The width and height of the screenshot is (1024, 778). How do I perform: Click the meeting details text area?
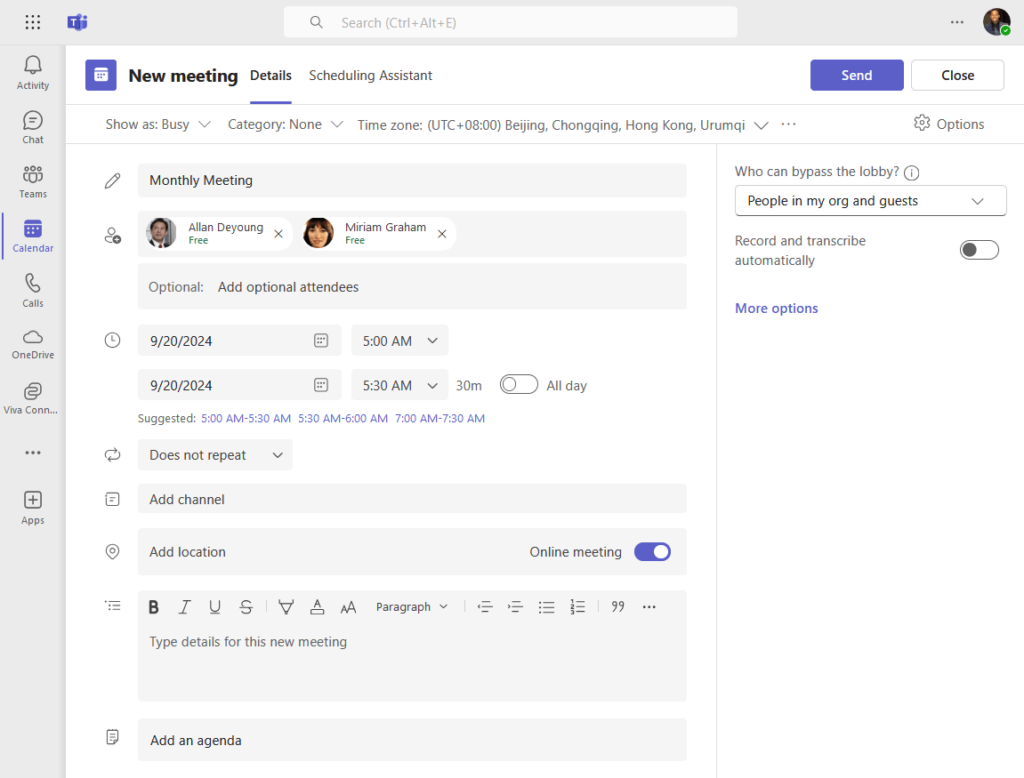[x=412, y=660]
